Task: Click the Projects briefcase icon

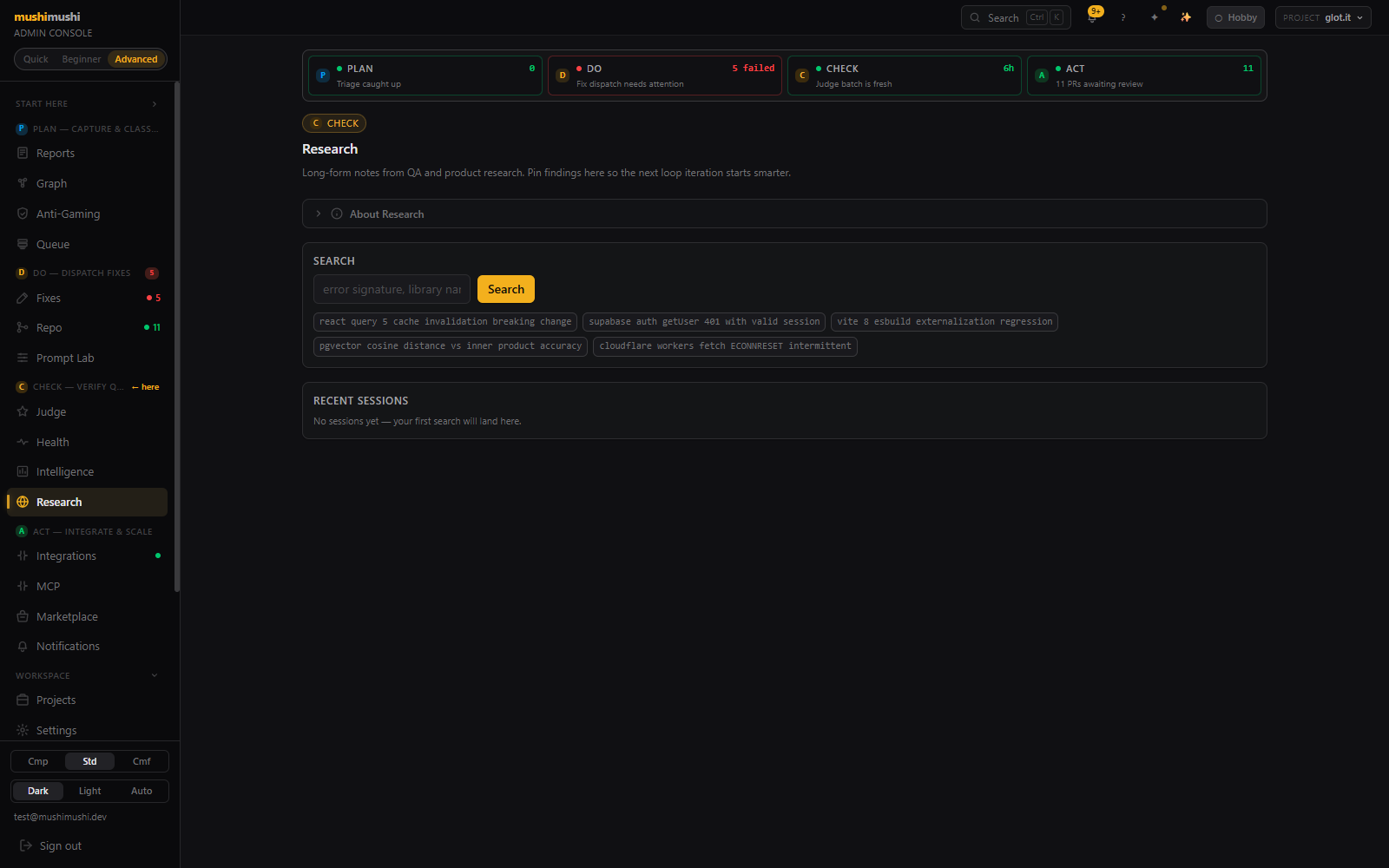Action: [23, 700]
